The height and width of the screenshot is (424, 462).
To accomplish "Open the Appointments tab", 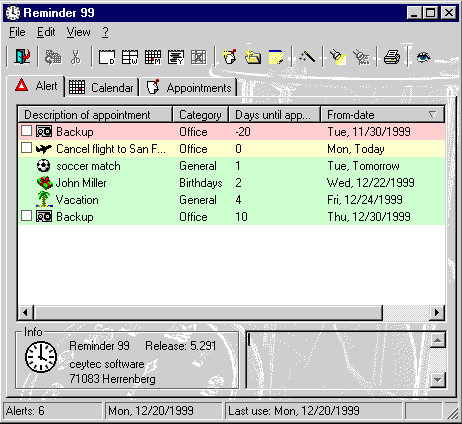I will pos(189,87).
